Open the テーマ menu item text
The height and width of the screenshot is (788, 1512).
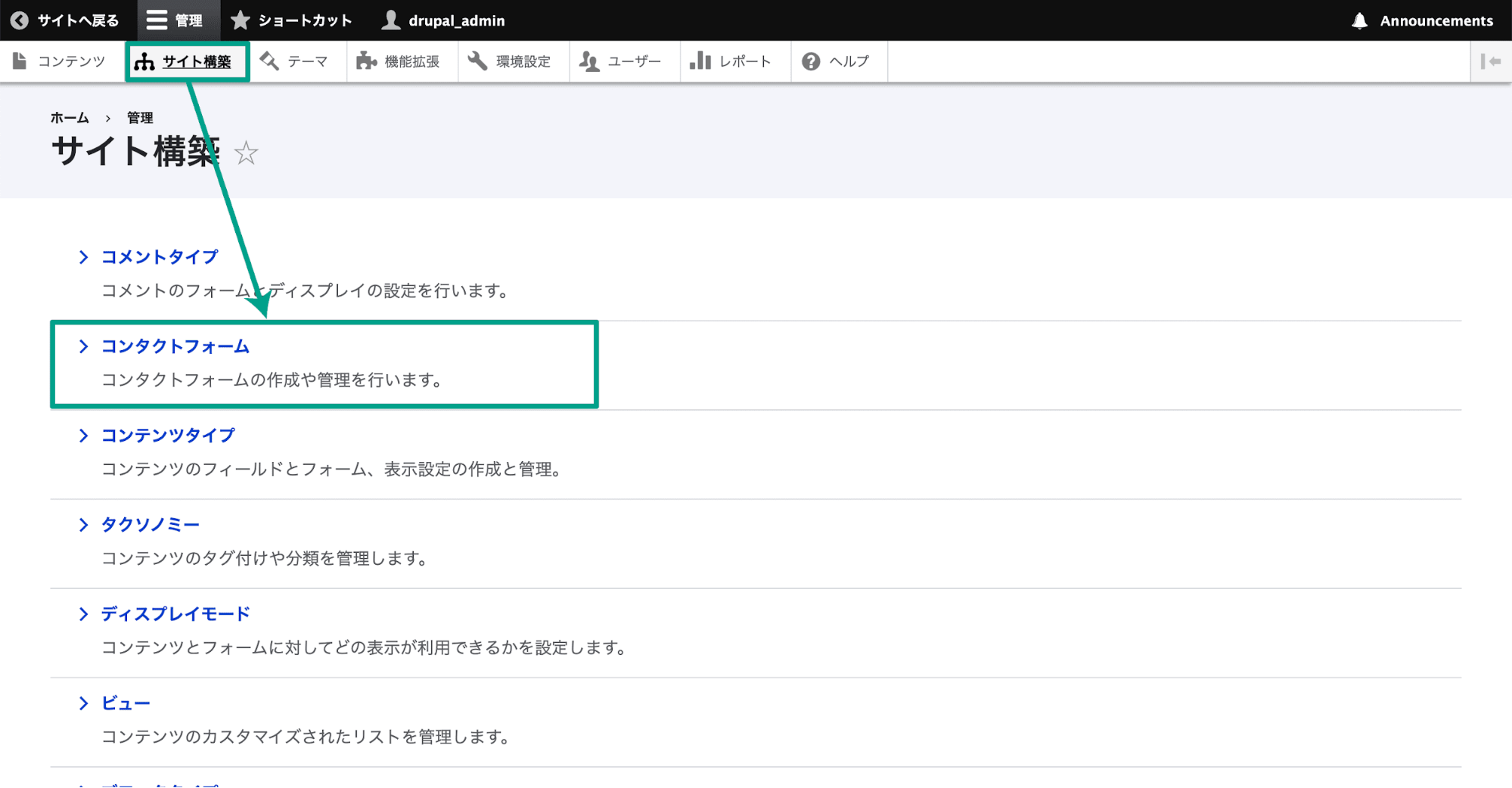click(308, 61)
